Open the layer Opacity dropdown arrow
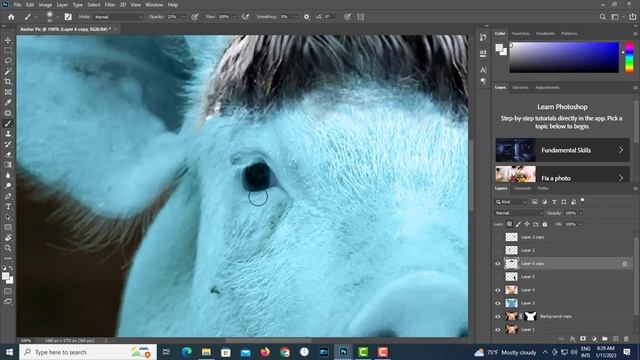 coord(581,213)
